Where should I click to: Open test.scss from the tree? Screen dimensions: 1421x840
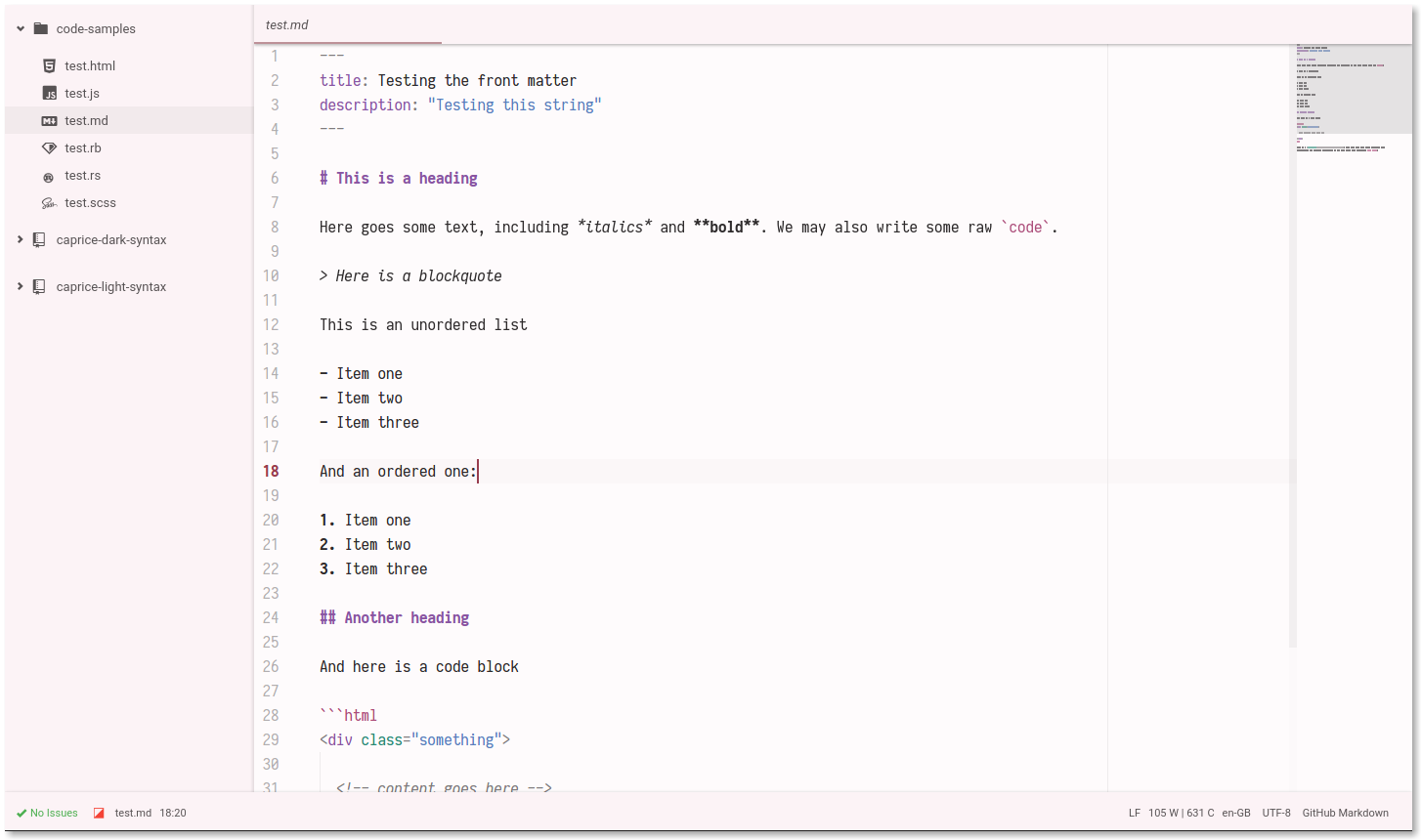(x=90, y=202)
